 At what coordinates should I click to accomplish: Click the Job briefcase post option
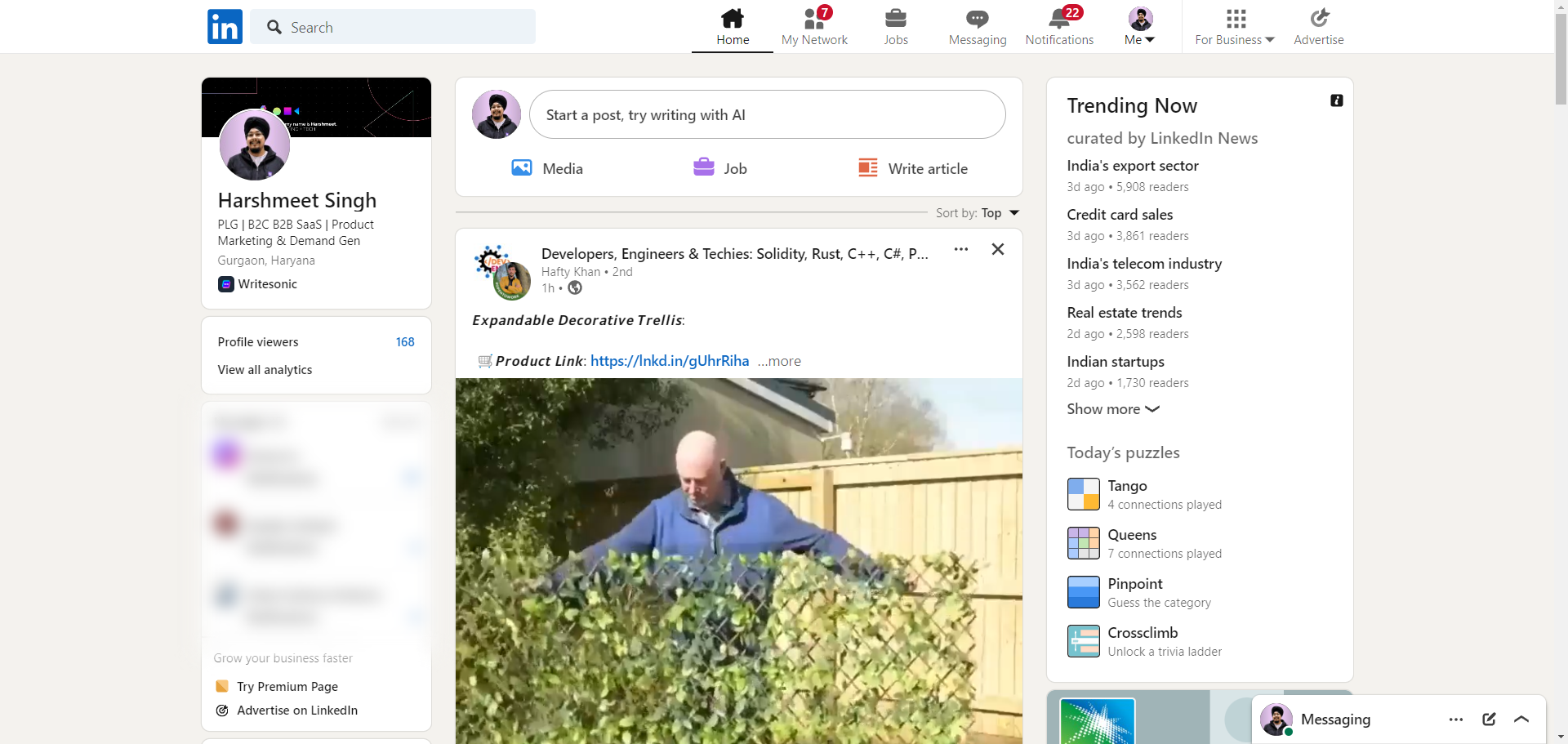pos(720,168)
